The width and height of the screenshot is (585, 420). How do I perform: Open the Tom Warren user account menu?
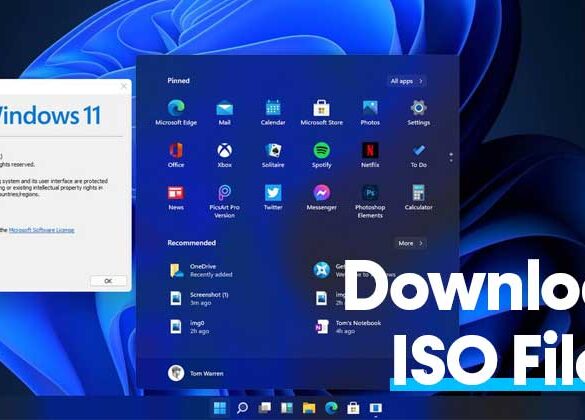(x=196, y=373)
